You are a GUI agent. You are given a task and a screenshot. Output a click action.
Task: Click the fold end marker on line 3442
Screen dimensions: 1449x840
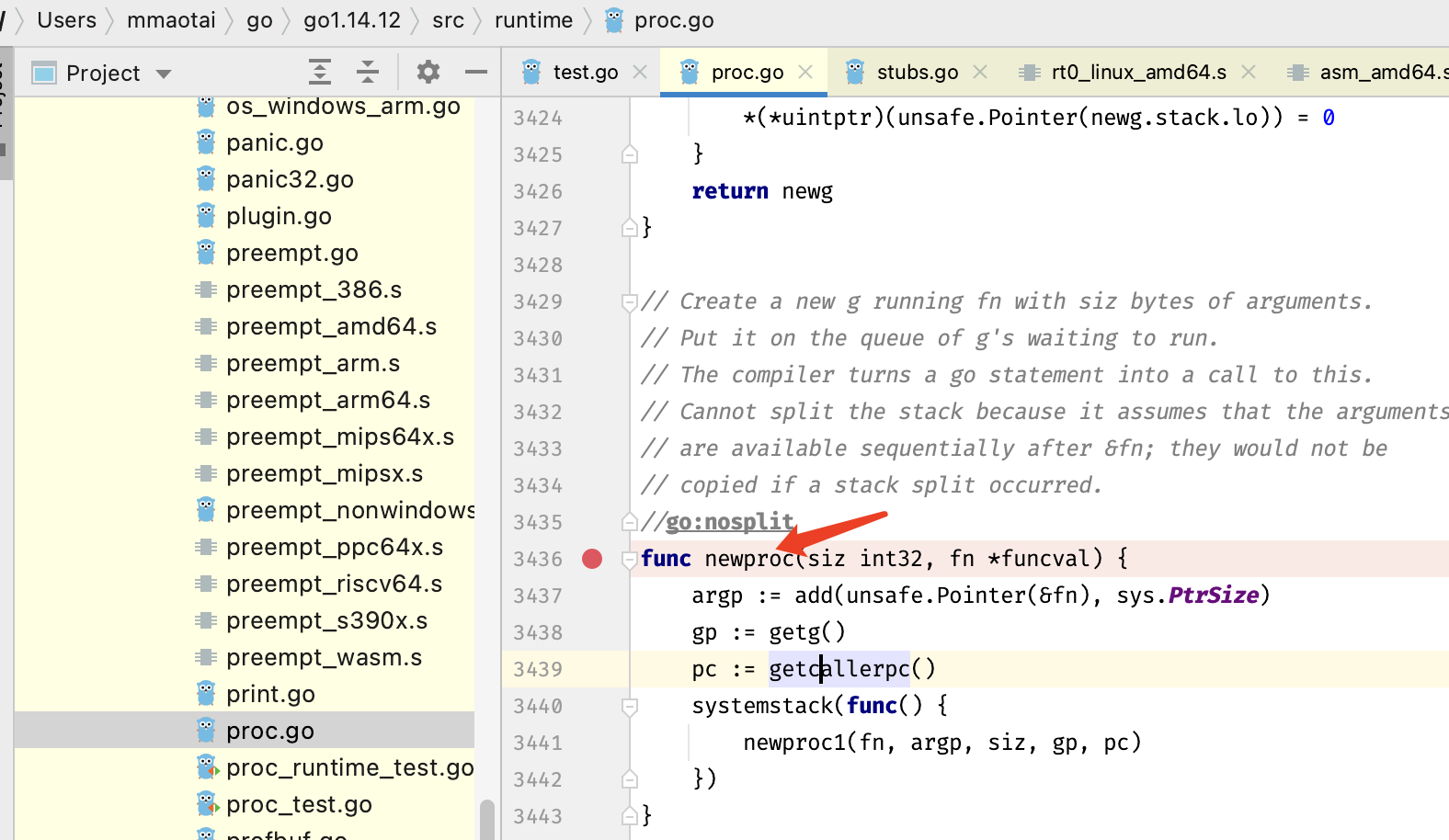[630, 779]
